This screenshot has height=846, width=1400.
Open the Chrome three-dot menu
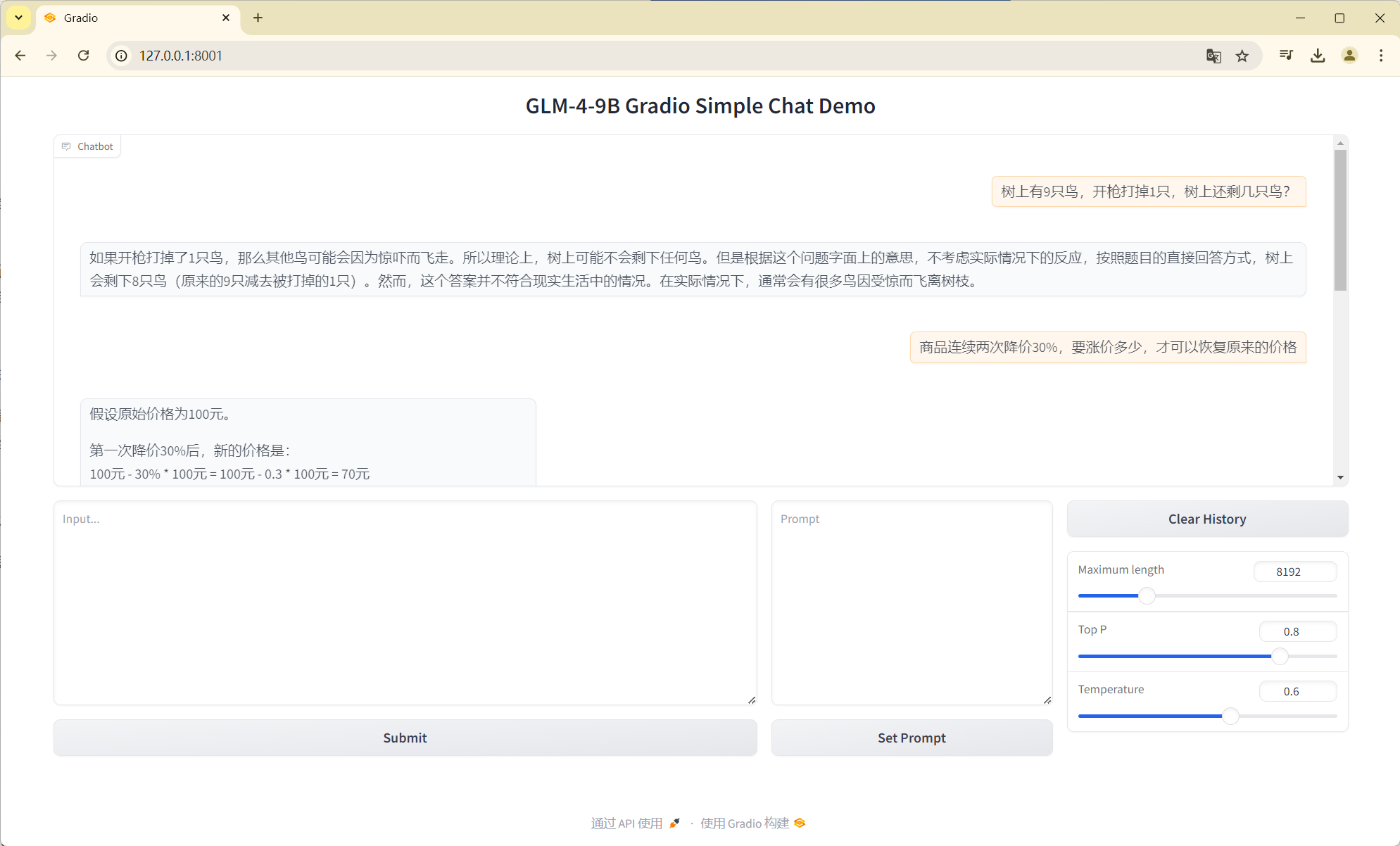point(1382,56)
